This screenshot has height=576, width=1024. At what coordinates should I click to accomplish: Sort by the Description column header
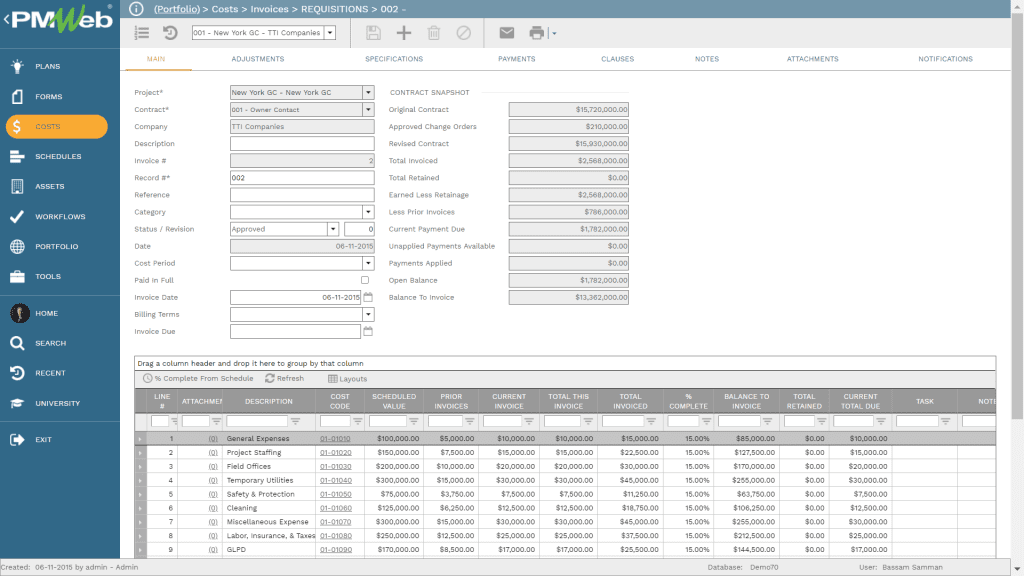tap(268, 402)
